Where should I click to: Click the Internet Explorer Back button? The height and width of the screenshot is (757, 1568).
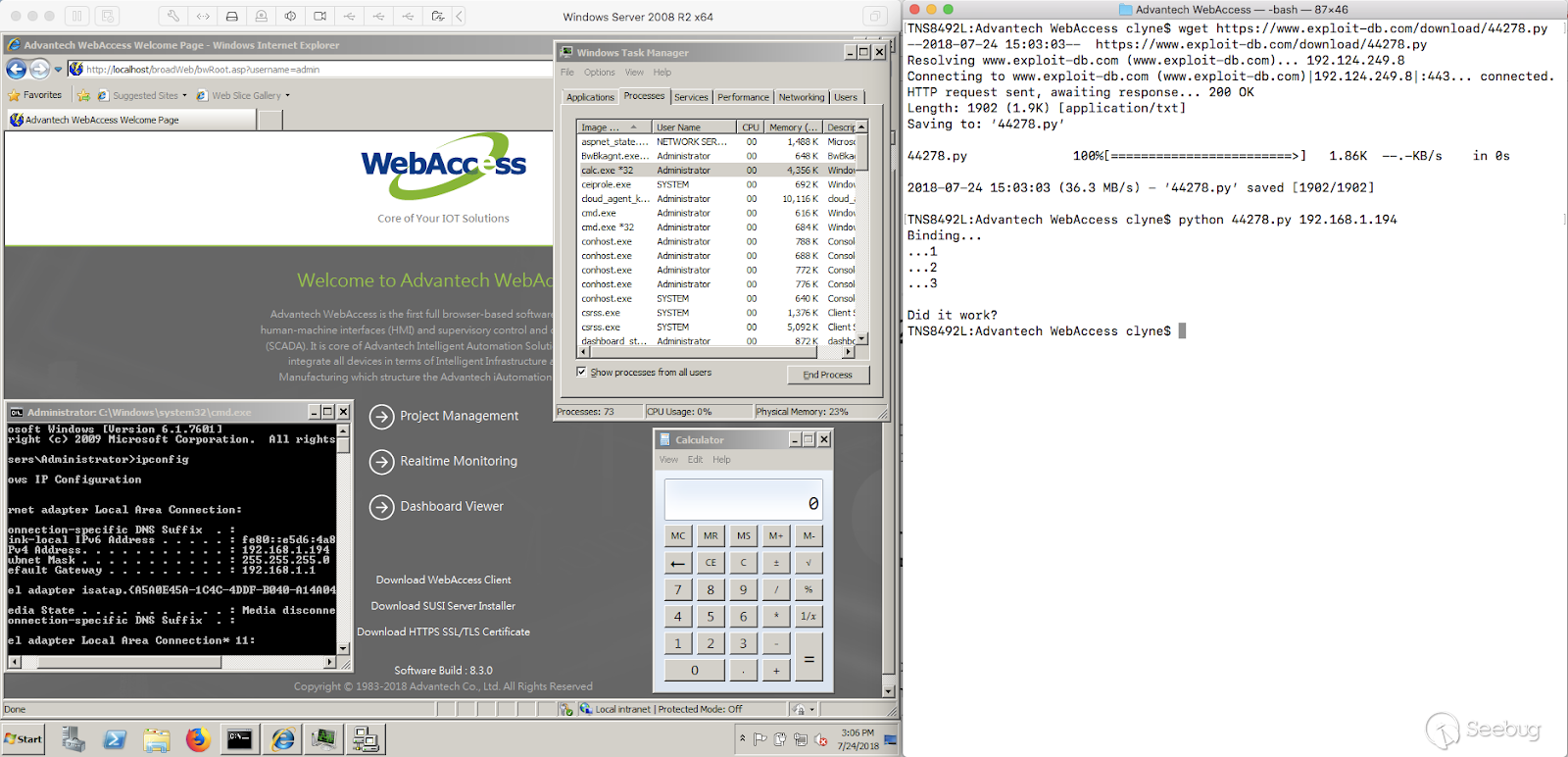pos(16,69)
